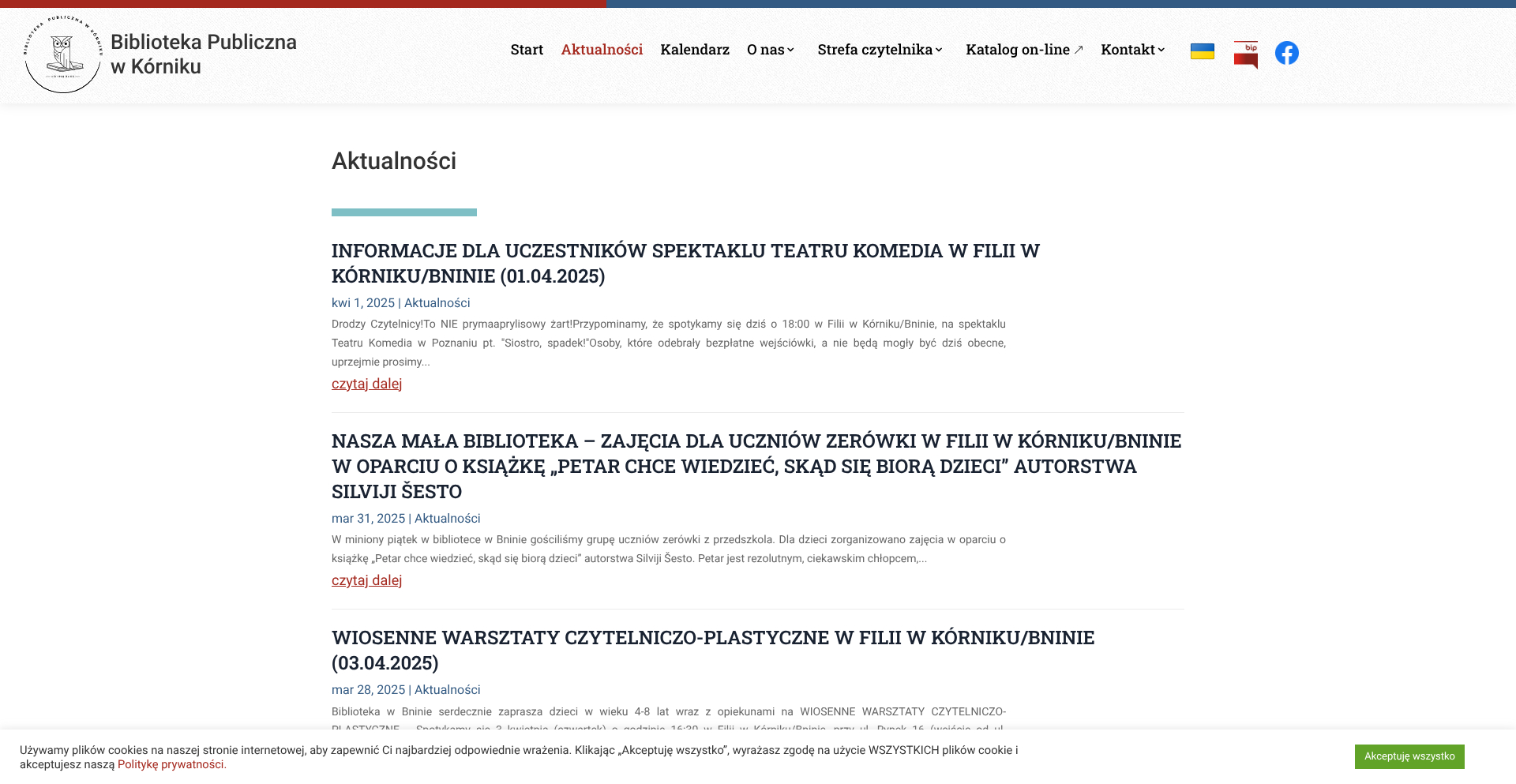
Task: Click Aktualności category next to kwi 1, 2025
Action: [x=437, y=303]
